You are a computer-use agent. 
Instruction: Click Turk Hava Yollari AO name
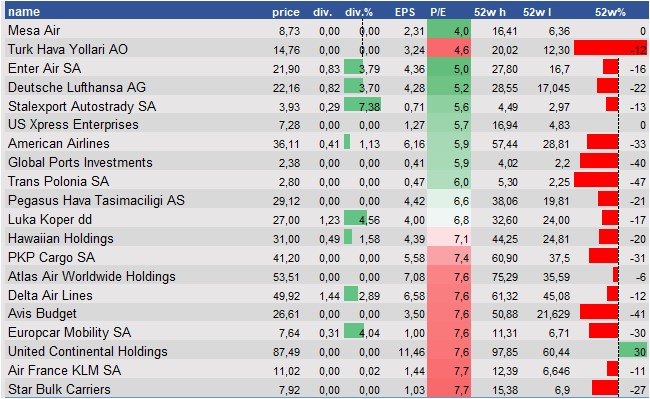coord(68,49)
